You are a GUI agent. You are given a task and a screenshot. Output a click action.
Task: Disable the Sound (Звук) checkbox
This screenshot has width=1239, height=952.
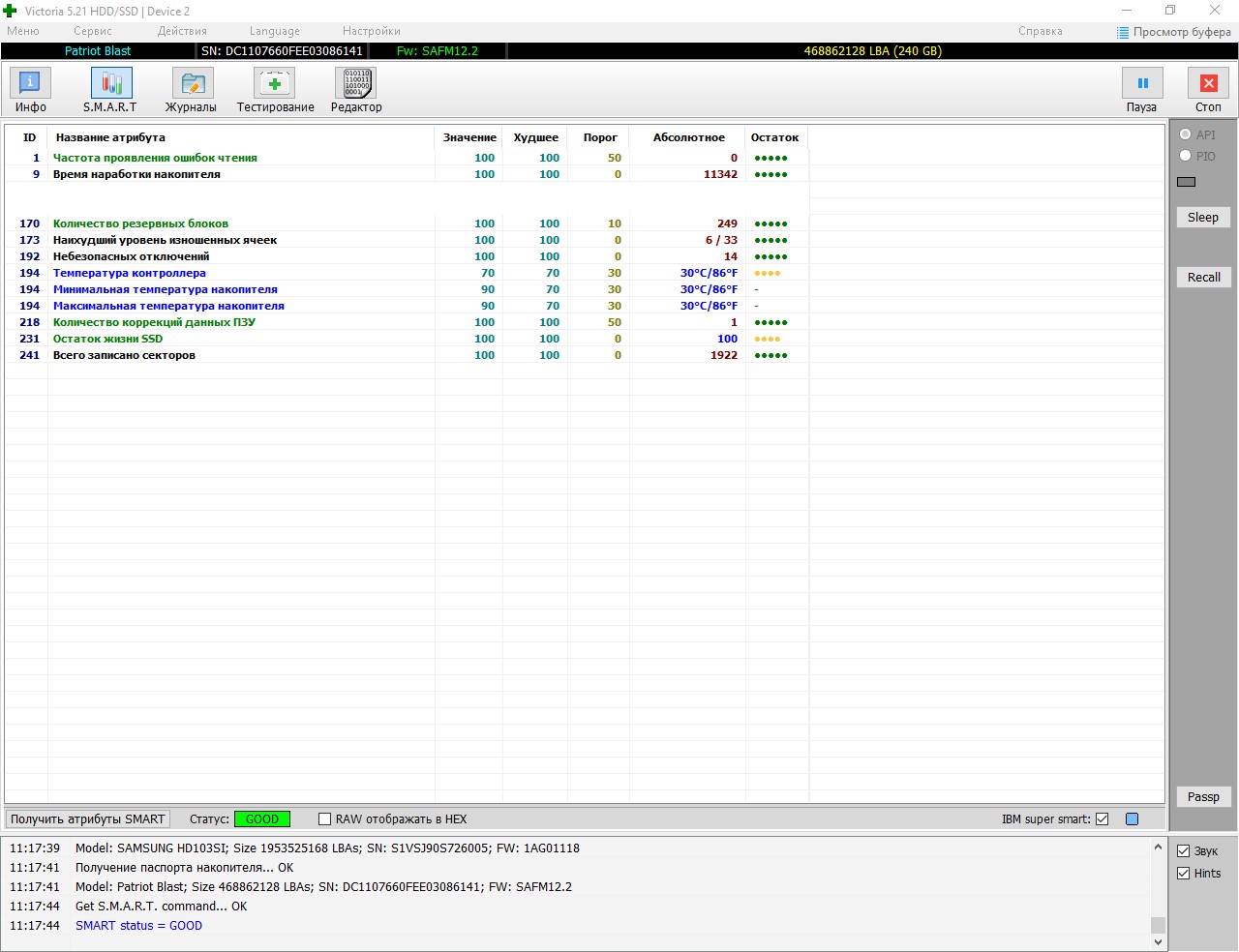[1183, 851]
